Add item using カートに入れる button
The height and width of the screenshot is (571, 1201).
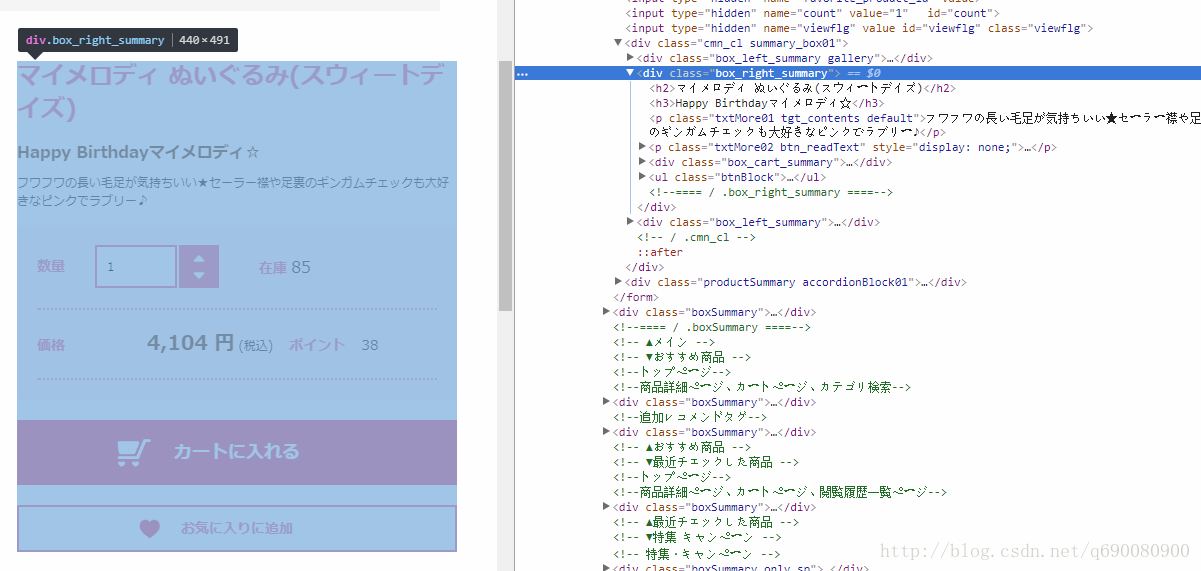pyautogui.click(x=237, y=452)
